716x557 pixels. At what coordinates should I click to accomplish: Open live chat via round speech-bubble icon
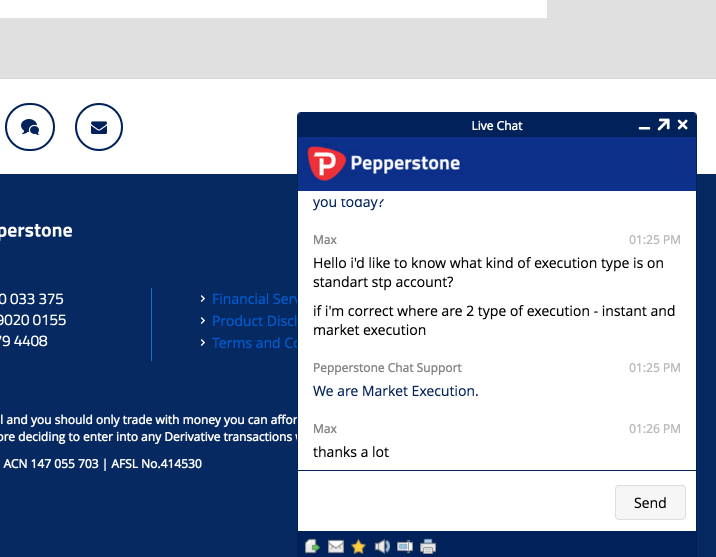tap(30, 127)
